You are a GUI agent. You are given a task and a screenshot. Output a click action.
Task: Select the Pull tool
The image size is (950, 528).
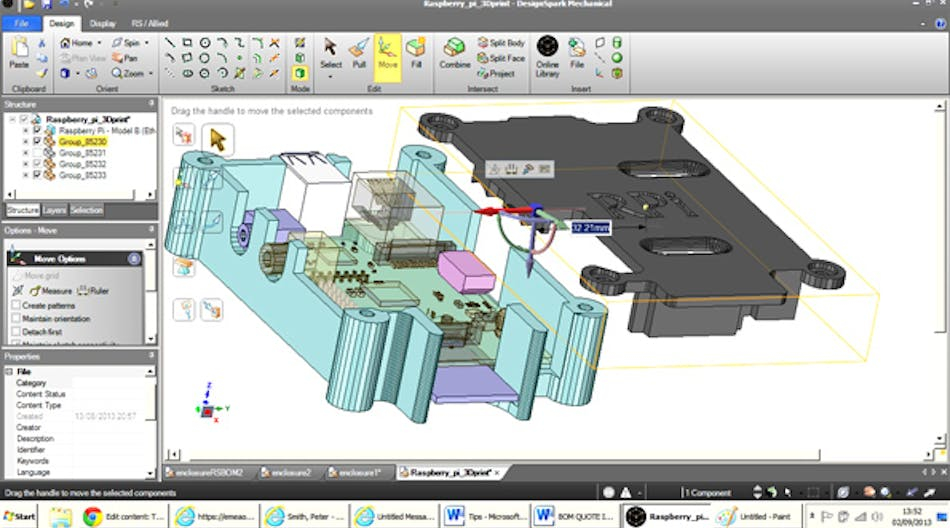[x=359, y=55]
